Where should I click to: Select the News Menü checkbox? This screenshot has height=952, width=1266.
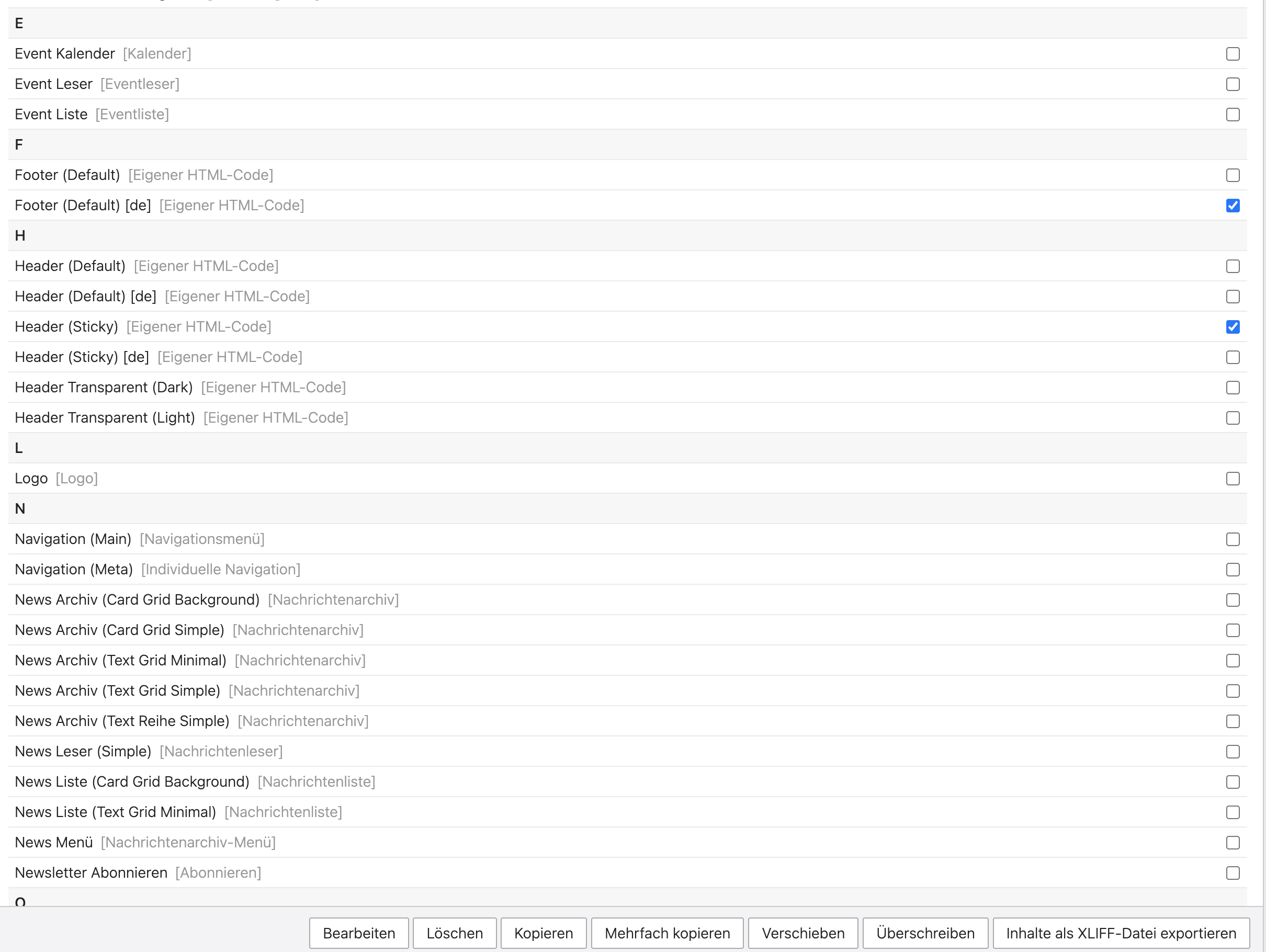(1233, 842)
